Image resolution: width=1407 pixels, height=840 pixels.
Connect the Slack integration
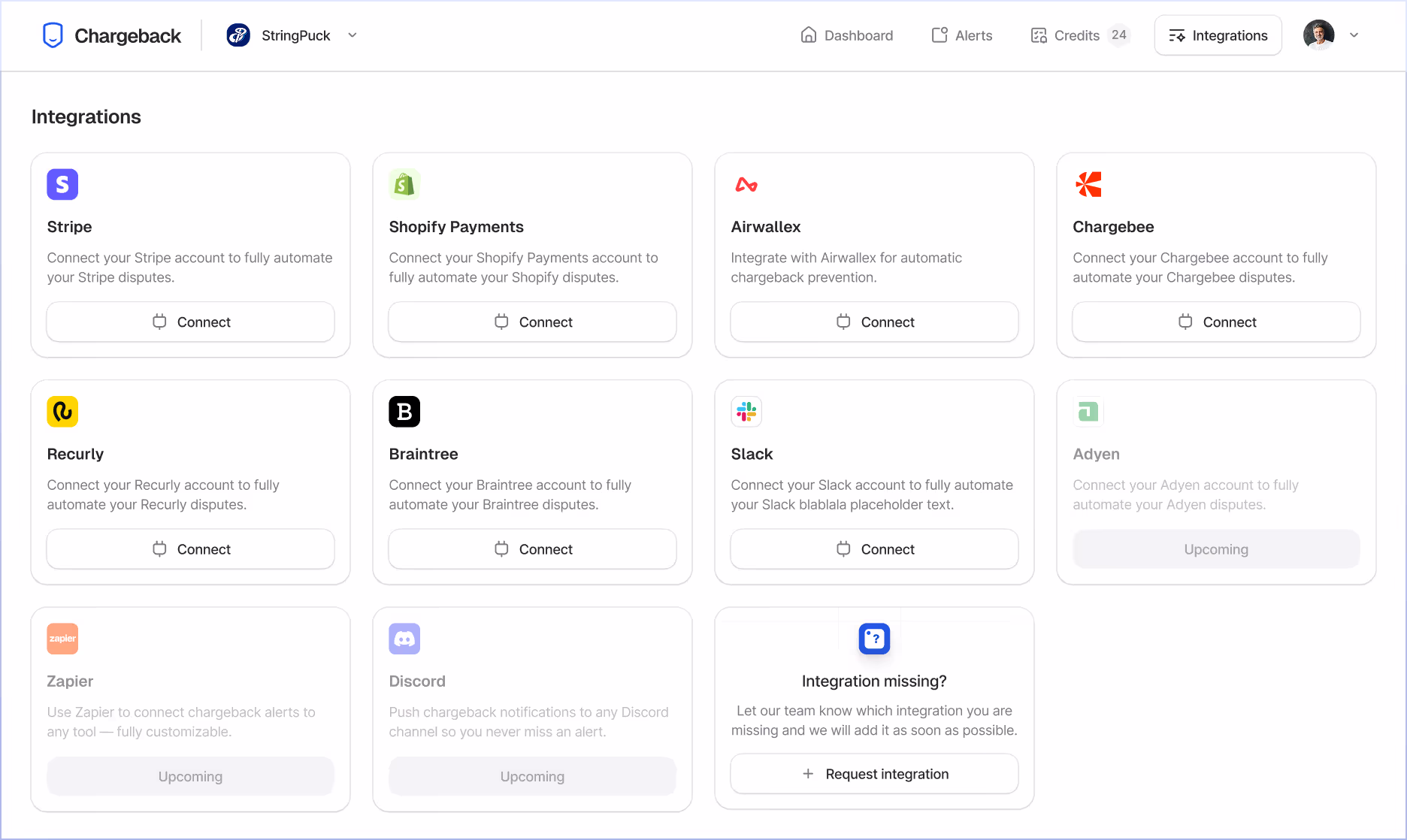pyautogui.click(x=874, y=549)
